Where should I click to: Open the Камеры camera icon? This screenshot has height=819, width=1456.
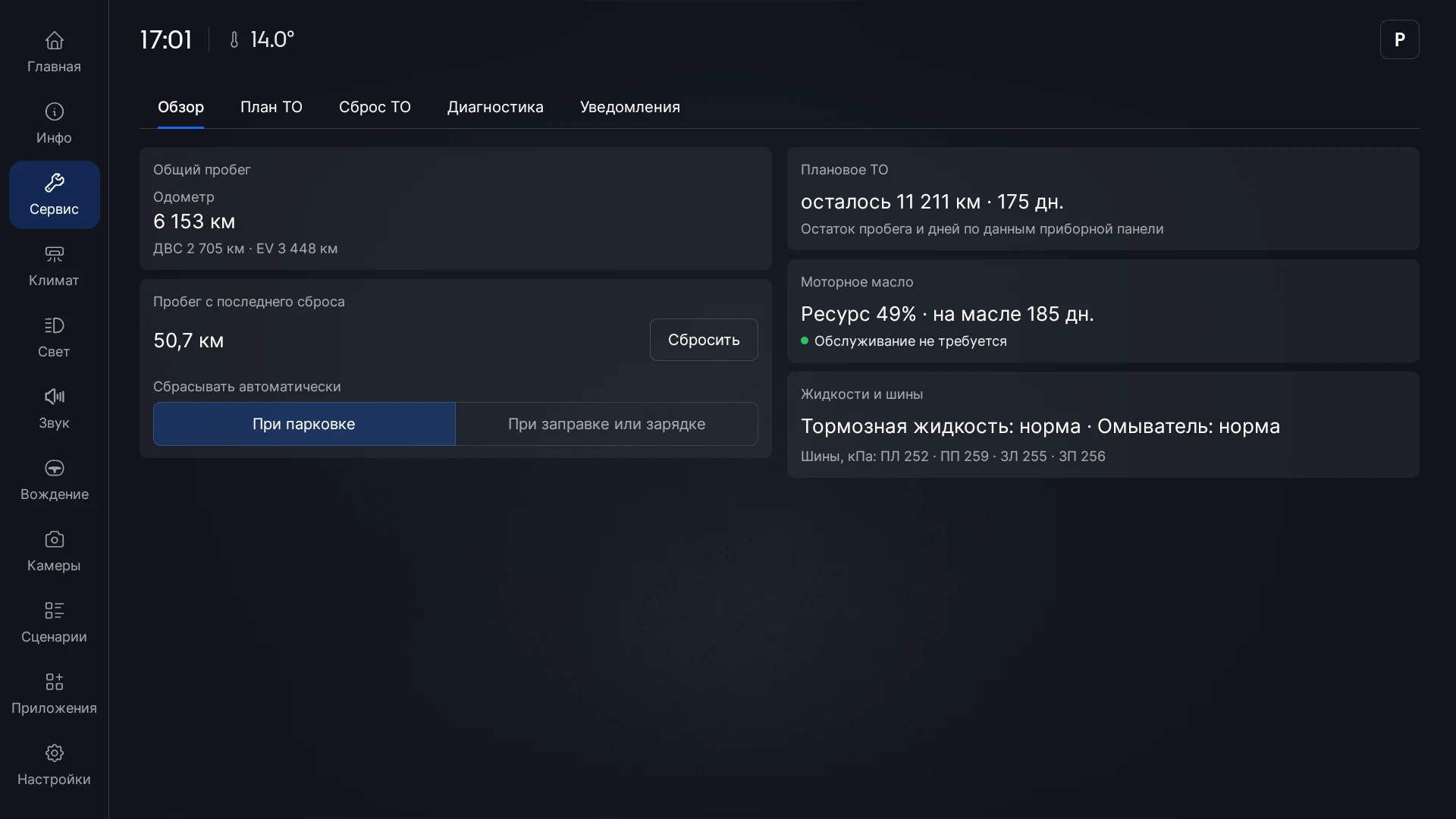point(54,539)
